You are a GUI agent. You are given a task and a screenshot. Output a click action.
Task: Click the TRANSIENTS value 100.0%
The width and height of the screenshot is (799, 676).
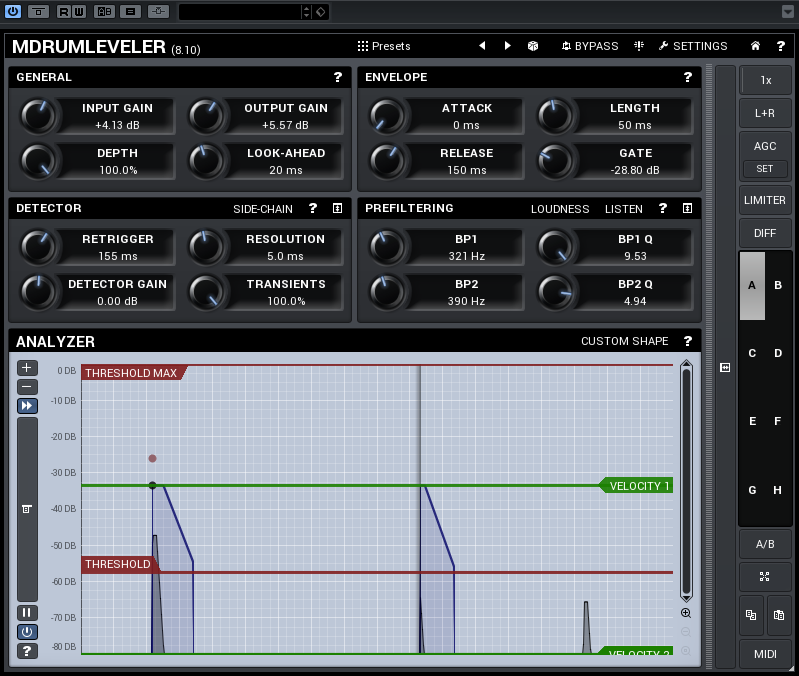point(286,301)
